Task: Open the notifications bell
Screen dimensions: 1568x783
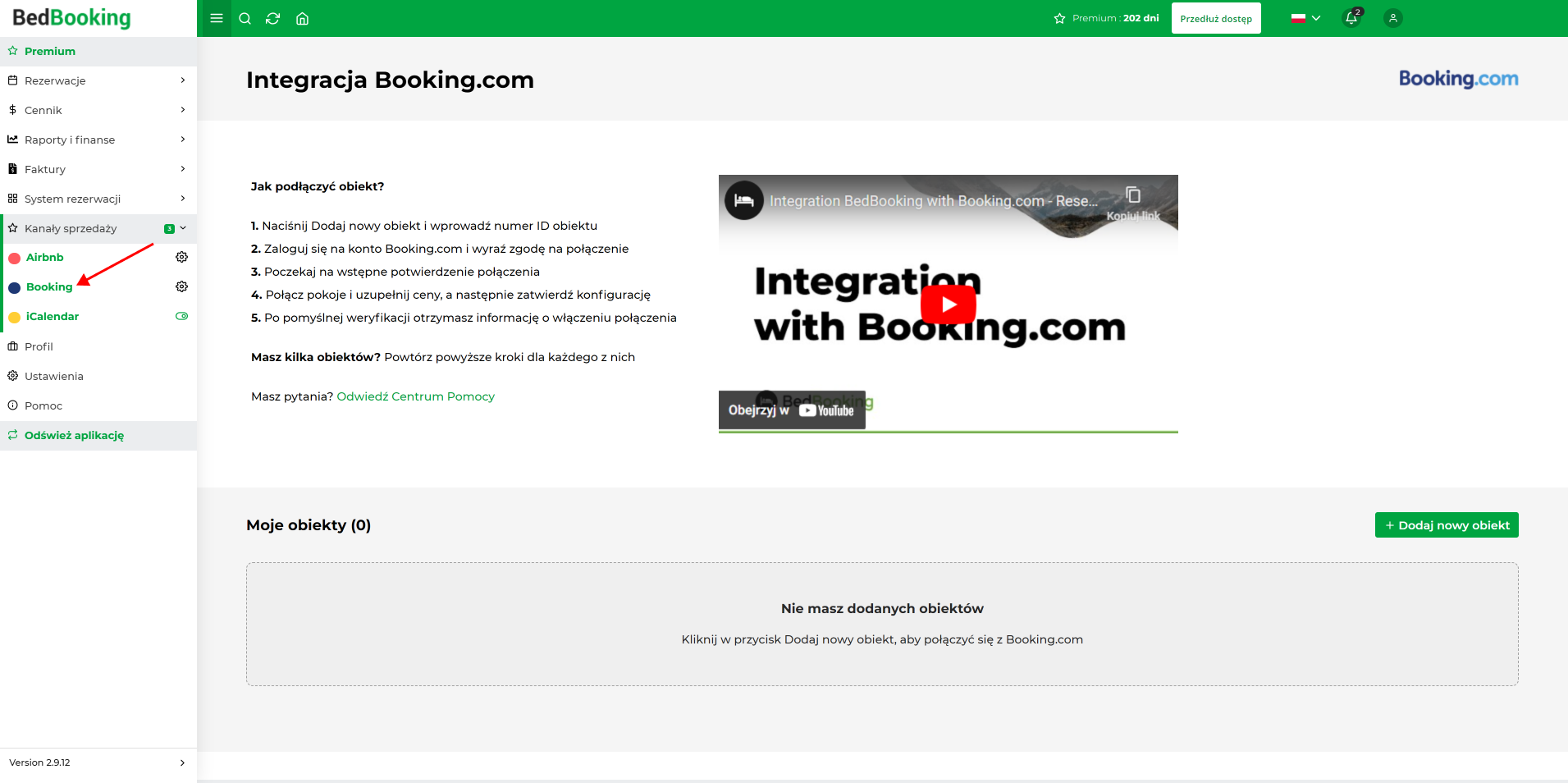Action: click(1351, 18)
